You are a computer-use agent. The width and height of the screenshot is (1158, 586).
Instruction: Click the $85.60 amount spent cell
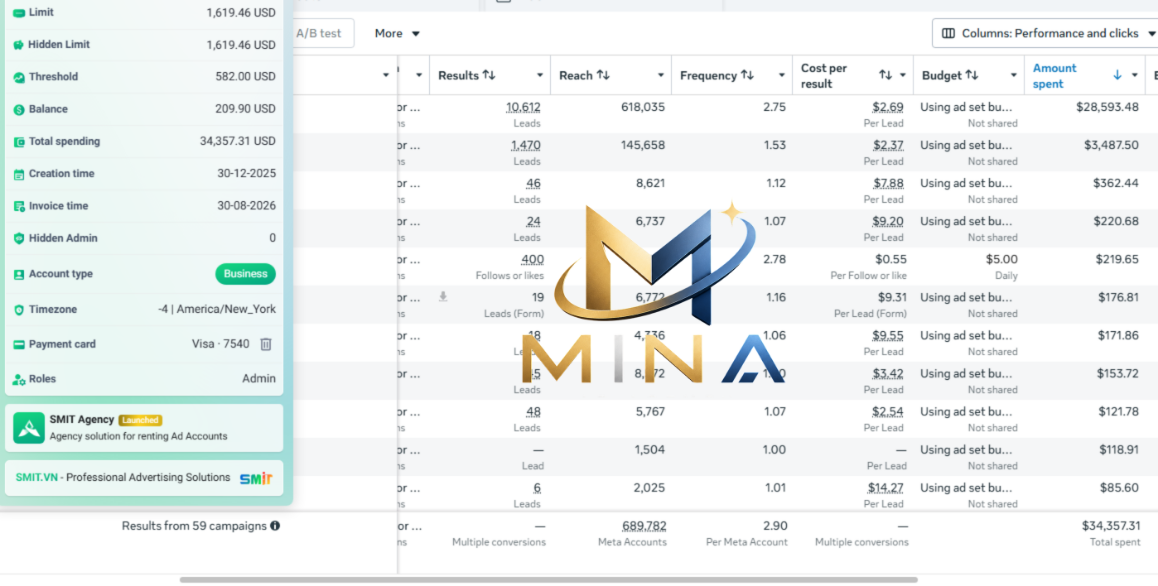coord(1119,488)
